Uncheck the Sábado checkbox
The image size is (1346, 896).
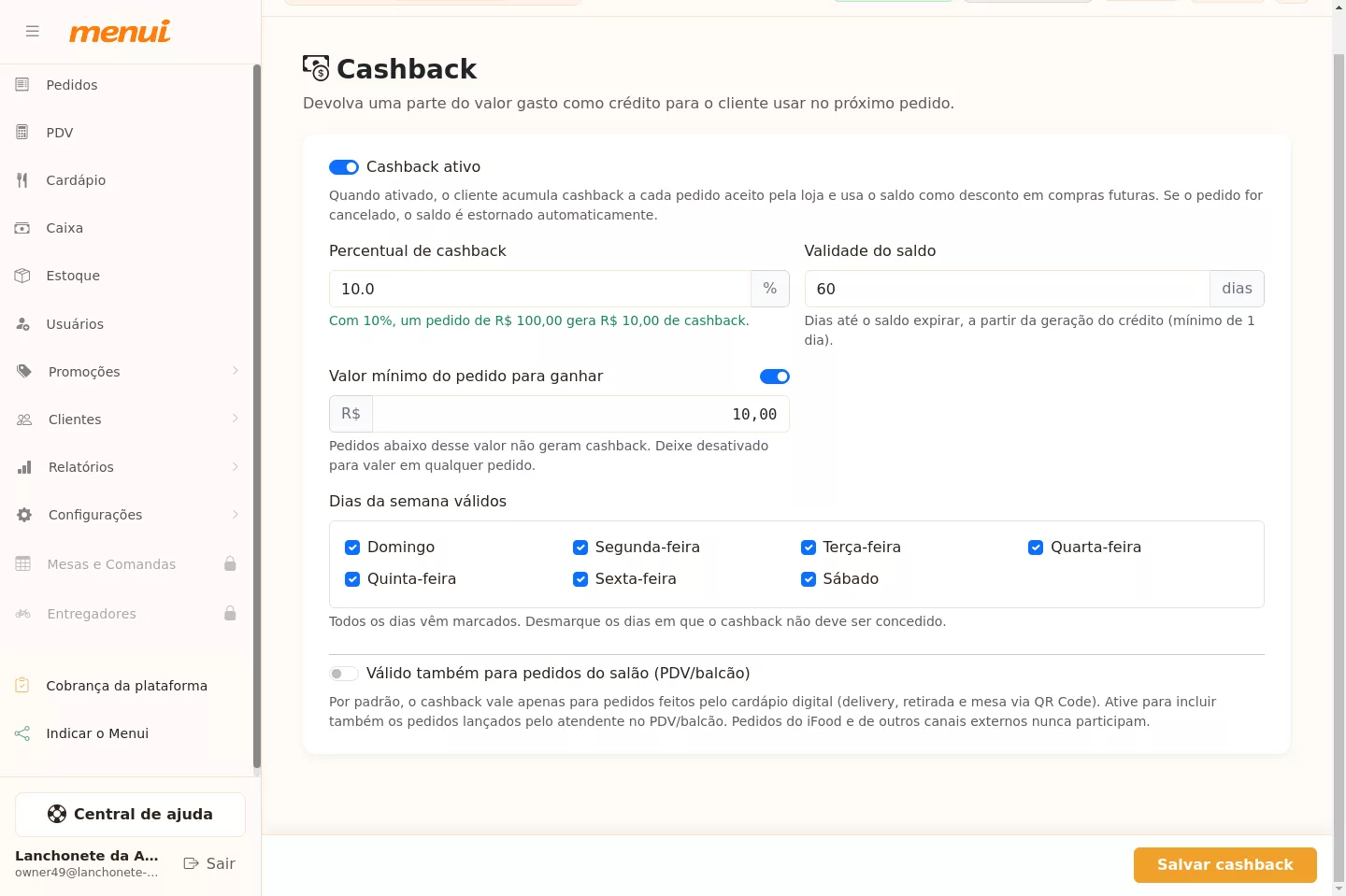tap(809, 579)
